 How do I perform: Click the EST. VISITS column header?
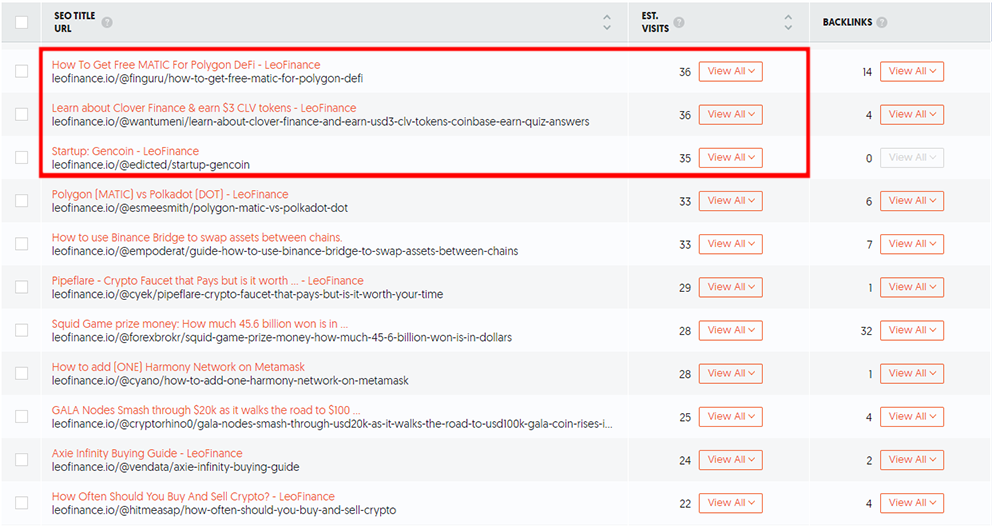(x=655, y=22)
